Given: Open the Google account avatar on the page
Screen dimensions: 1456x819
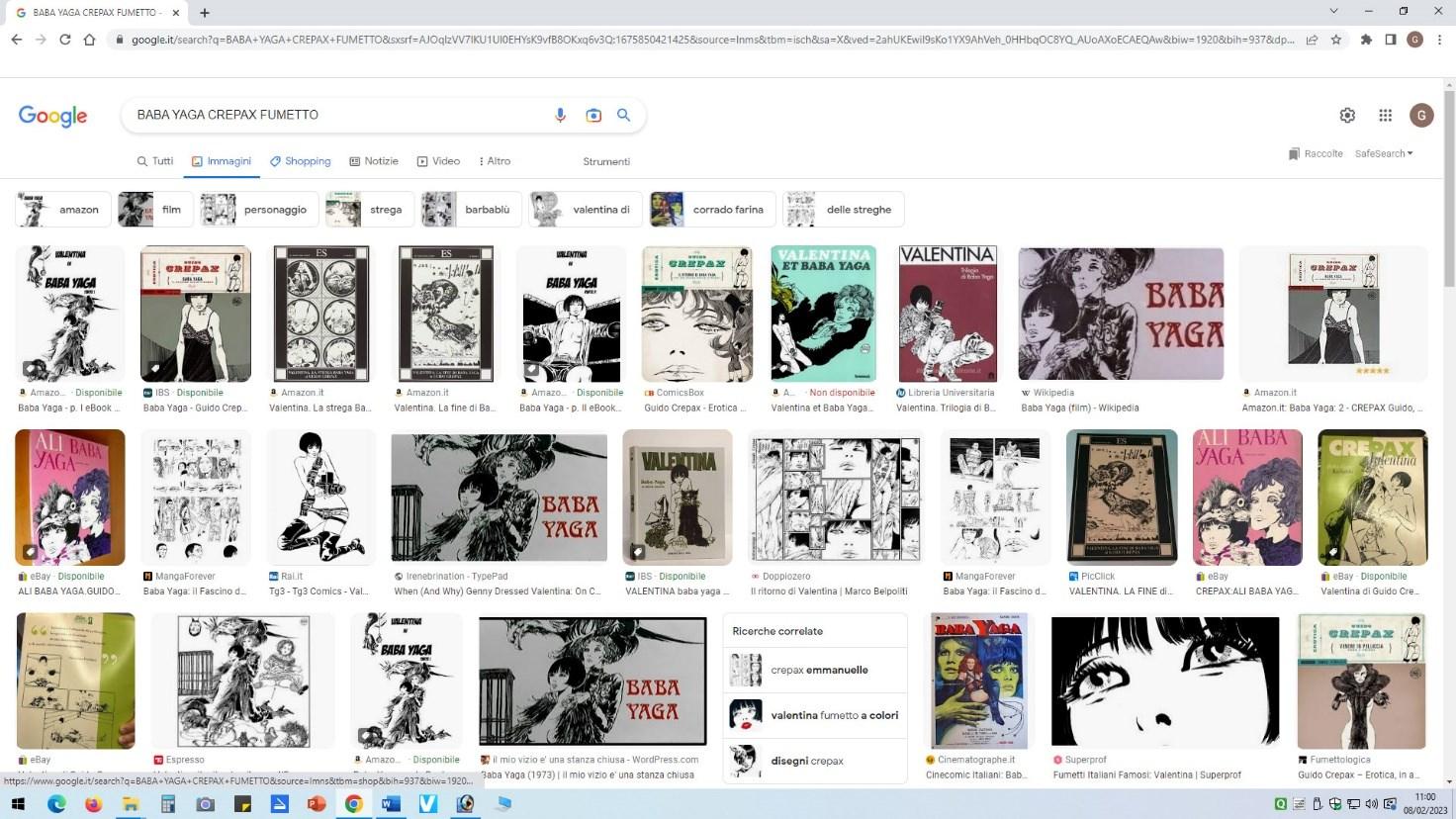Looking at the screenshot, I should coord(1421,115).
